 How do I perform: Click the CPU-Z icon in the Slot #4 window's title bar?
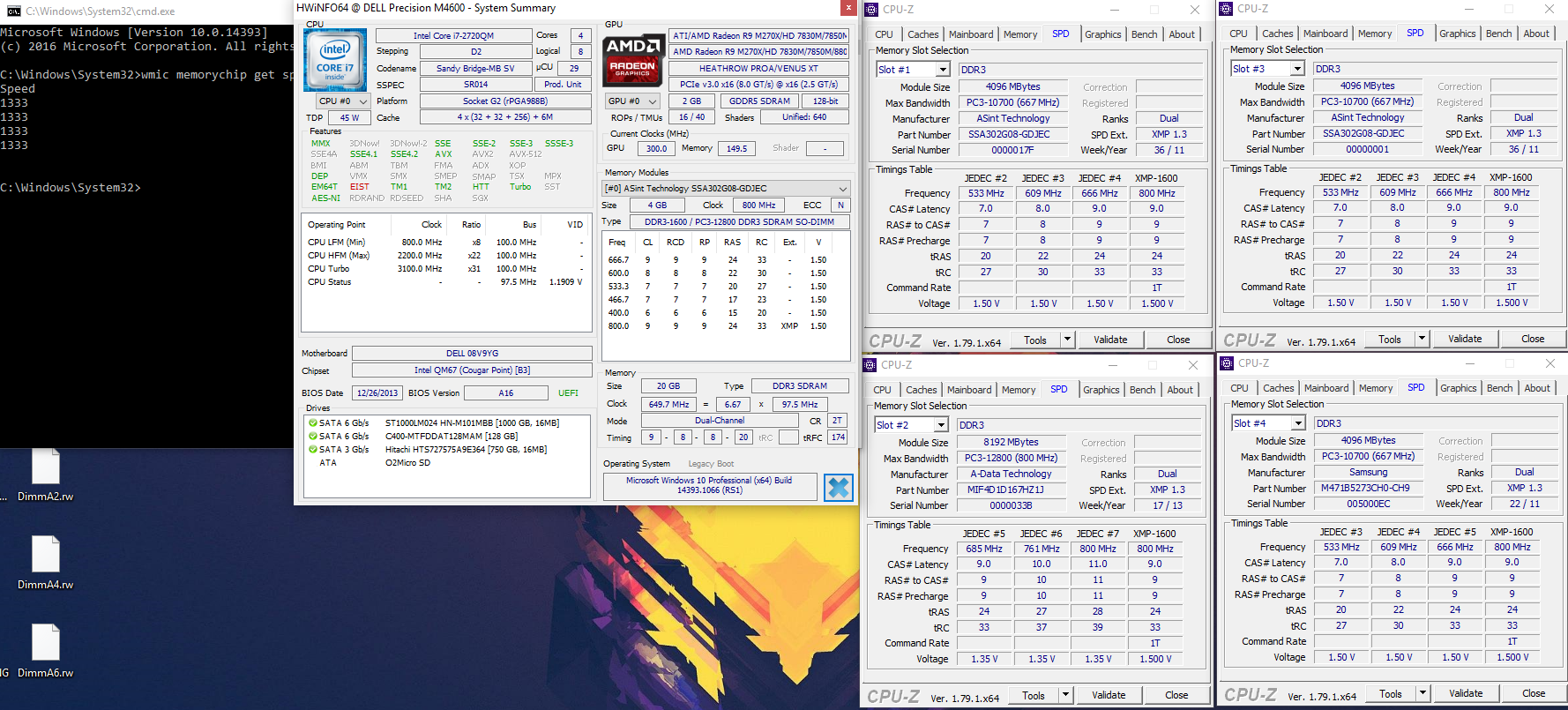[x=1228, y=363]
